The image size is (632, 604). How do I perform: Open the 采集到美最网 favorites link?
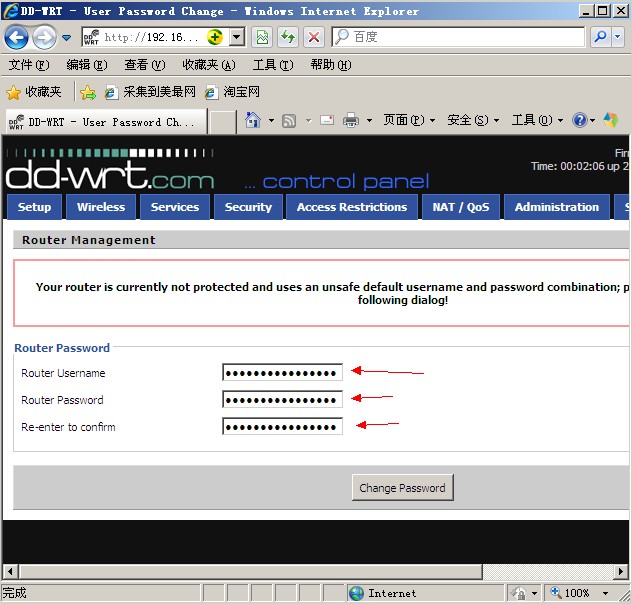pos(150,92)
